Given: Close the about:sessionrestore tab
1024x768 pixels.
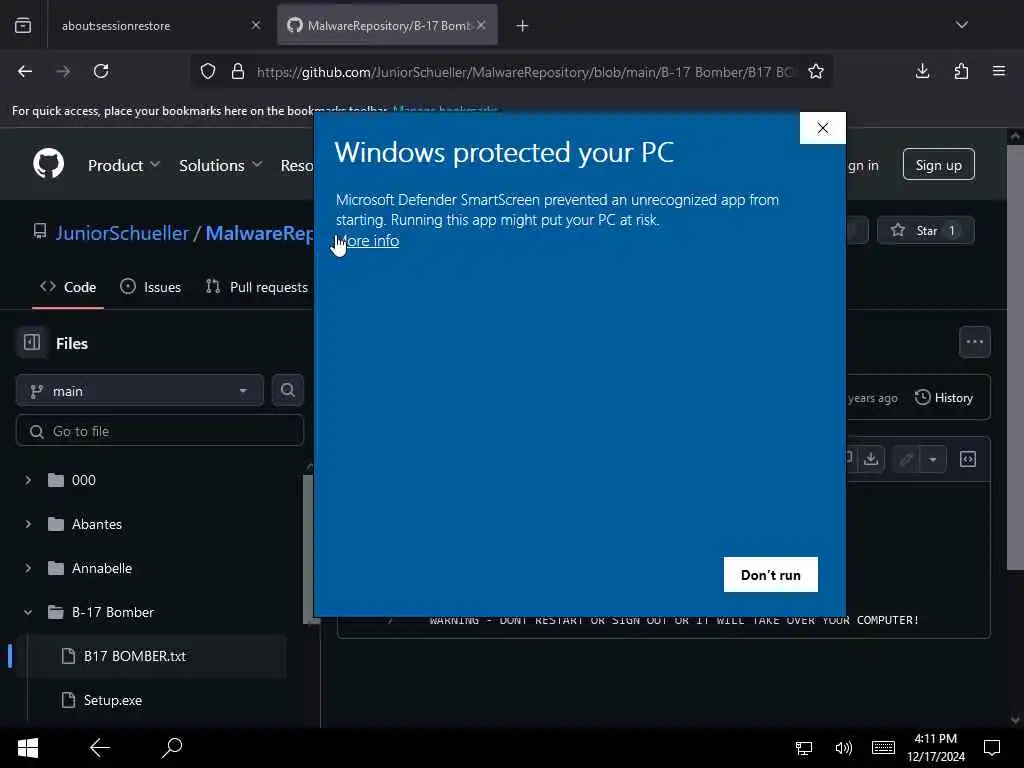Looking at the screenshot, I should (256, 25).
